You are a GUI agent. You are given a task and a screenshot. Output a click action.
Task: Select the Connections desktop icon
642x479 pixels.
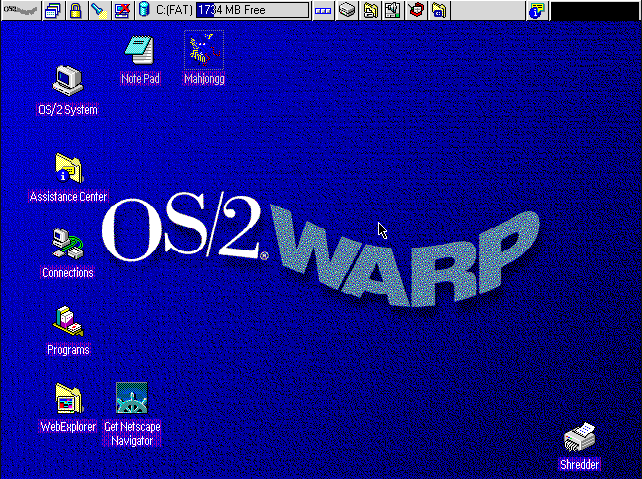68,244
